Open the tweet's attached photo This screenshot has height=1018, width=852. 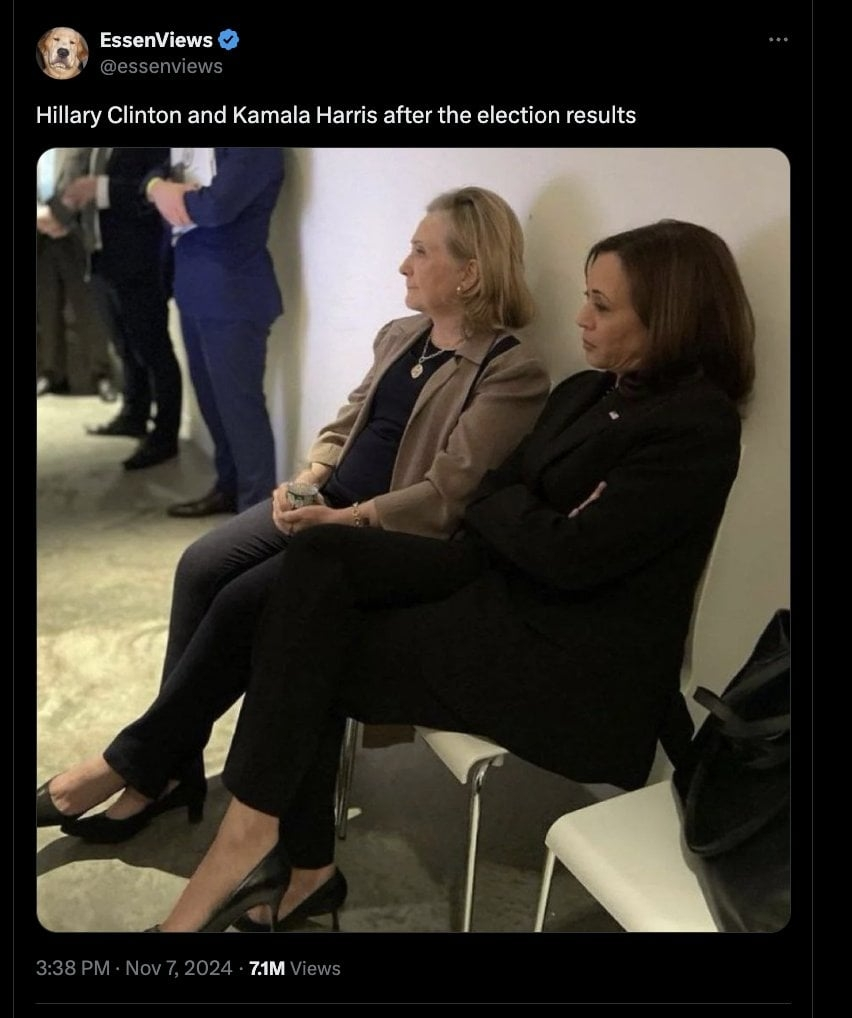pyautogui.click(x=413, y=540)
